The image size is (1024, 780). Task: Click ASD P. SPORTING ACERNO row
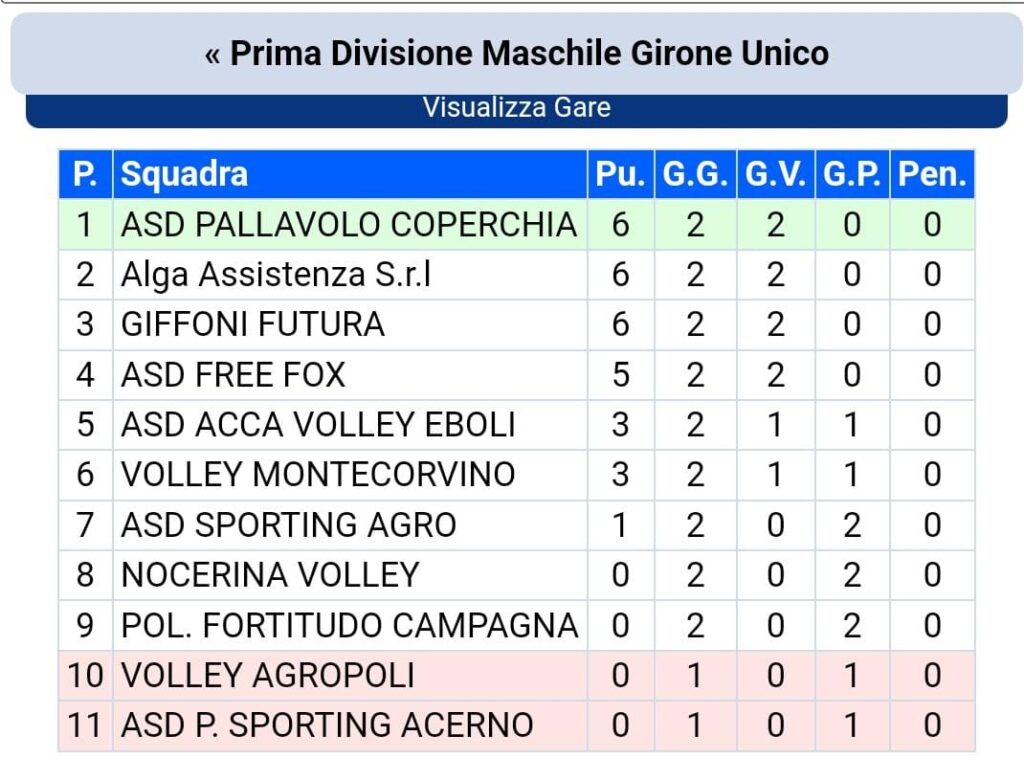click(x=327, y=726)
